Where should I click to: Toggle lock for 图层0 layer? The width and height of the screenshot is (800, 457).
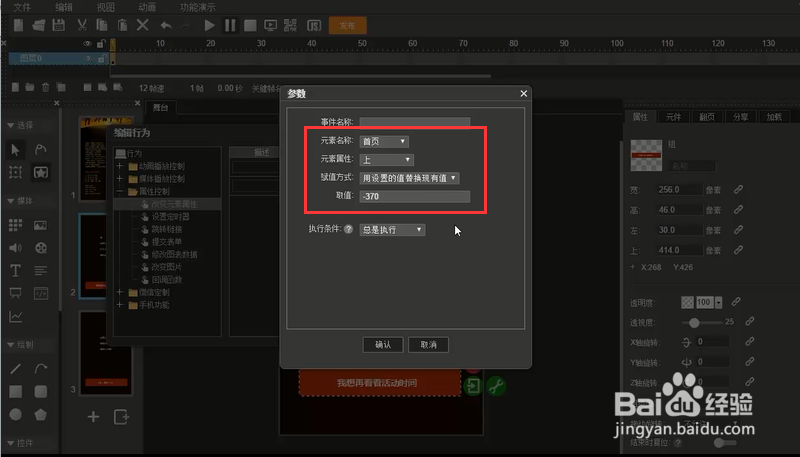pos(102,59)
